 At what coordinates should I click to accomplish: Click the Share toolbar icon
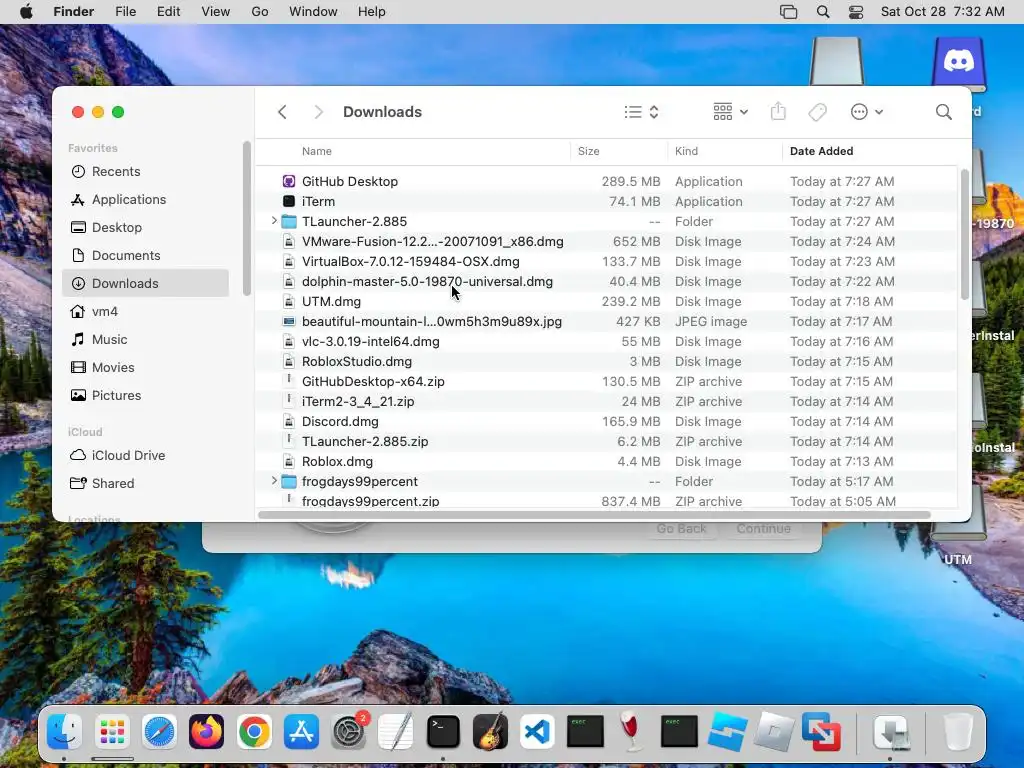click(778, 112)
